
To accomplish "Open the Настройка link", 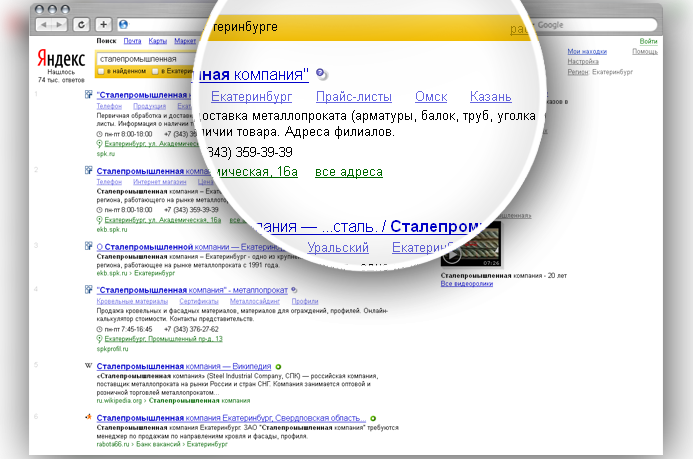I will click(x=583, y=61).
